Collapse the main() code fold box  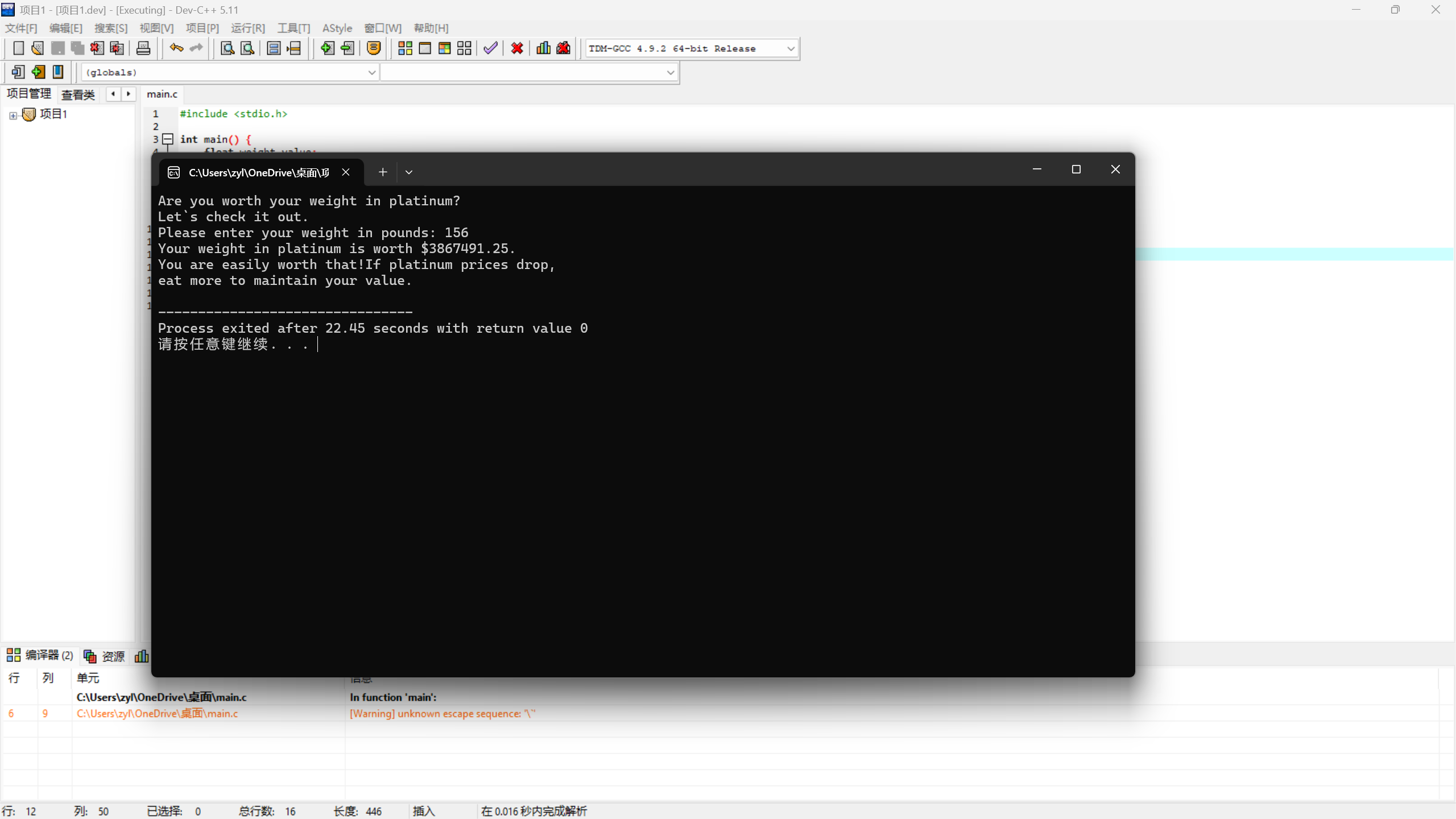pyautogui.click(x=168, y=139)
